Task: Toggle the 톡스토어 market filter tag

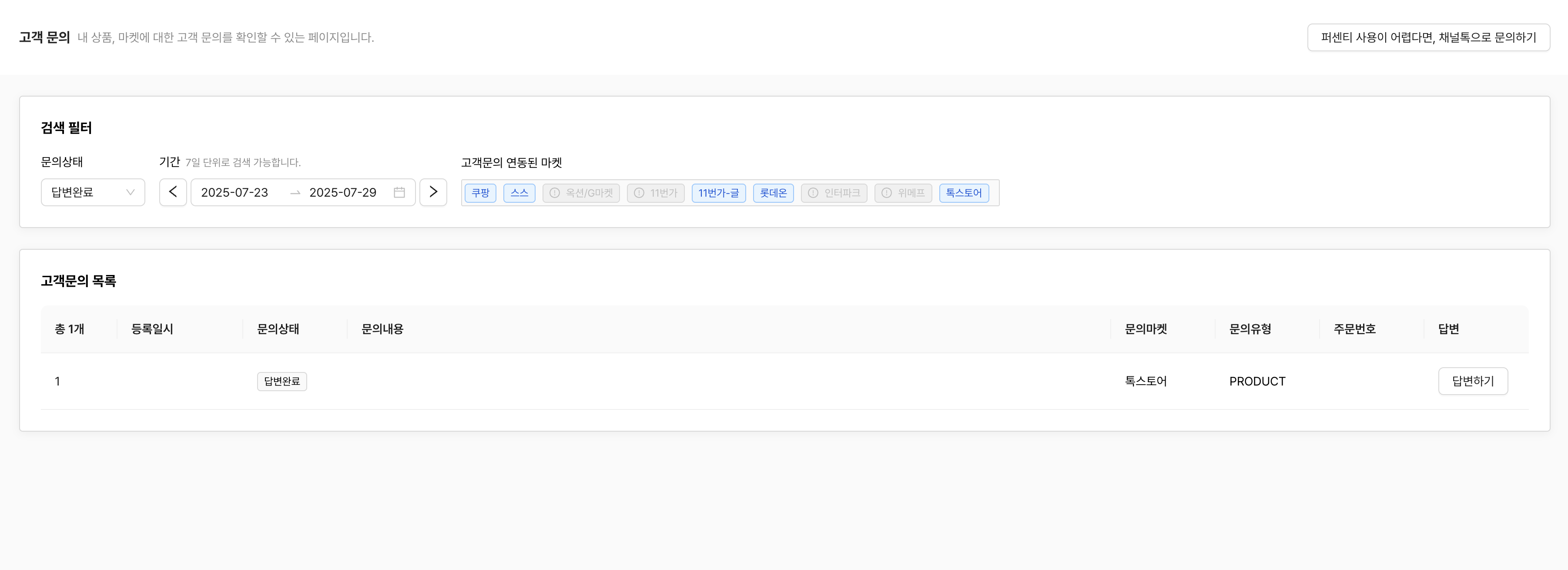Action: 964,193
